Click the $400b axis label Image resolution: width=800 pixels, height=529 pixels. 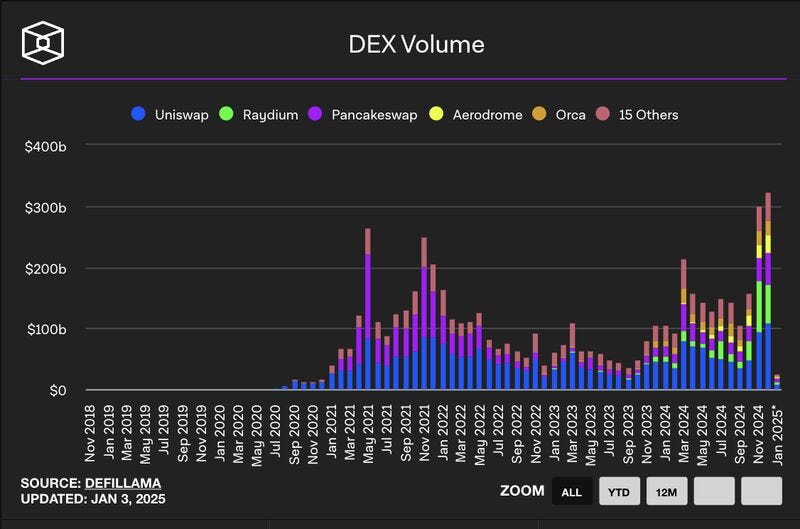(45, 147)
